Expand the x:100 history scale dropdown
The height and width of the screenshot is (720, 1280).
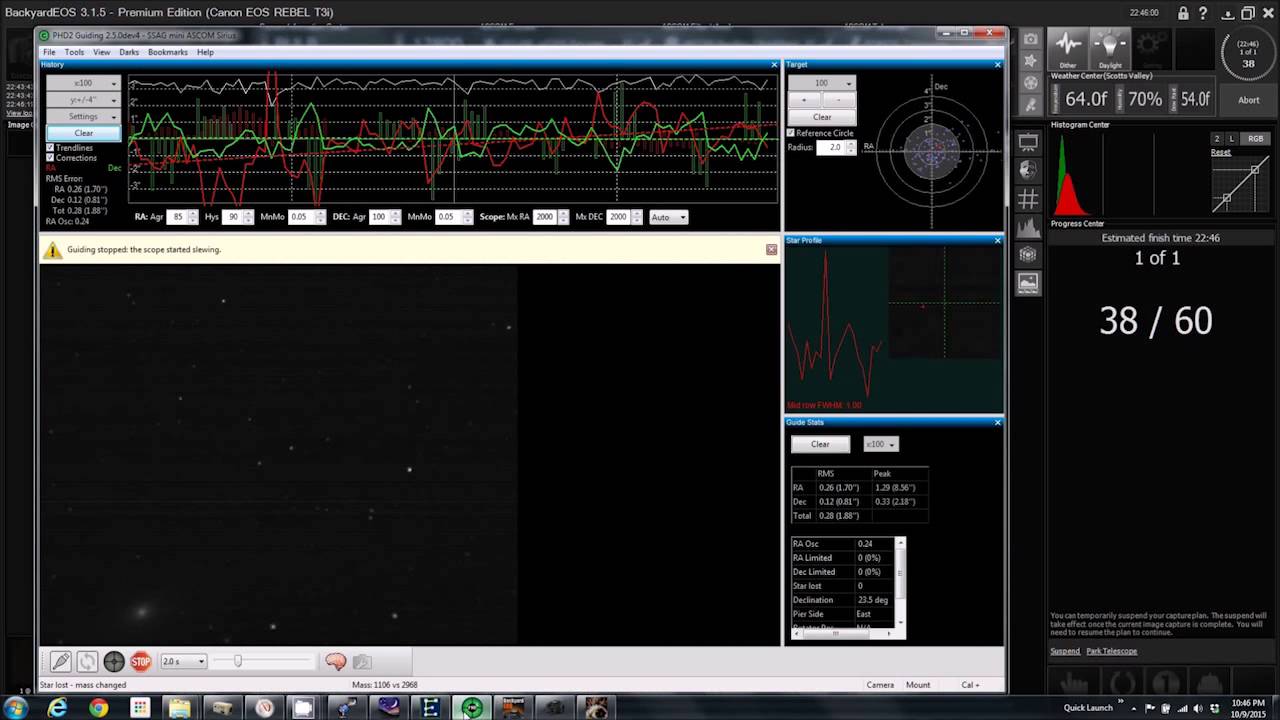(83, 83)
